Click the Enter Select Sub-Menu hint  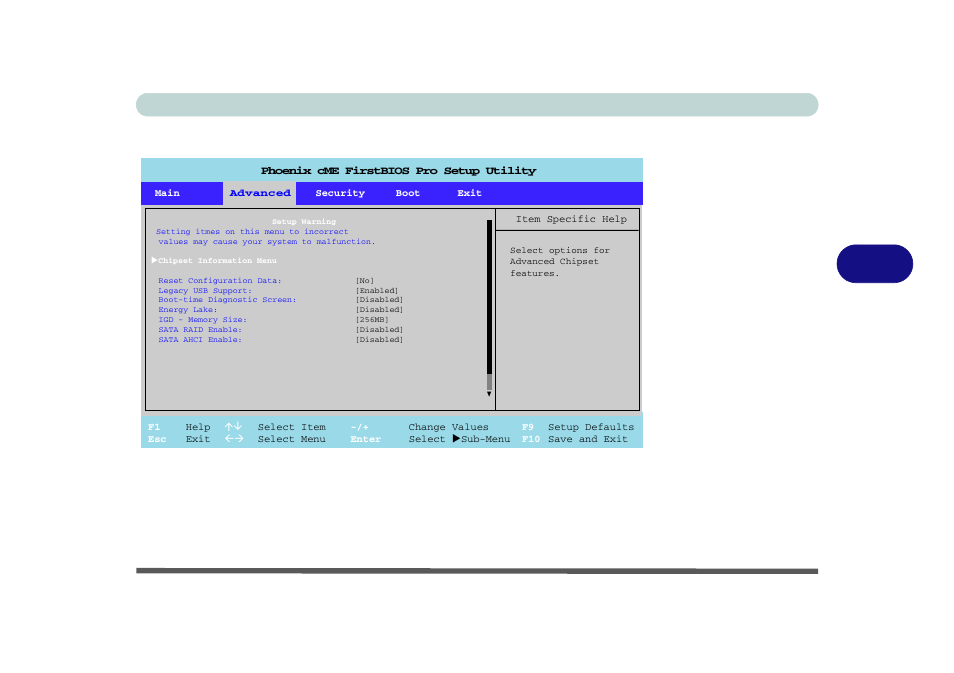(430, 439)
